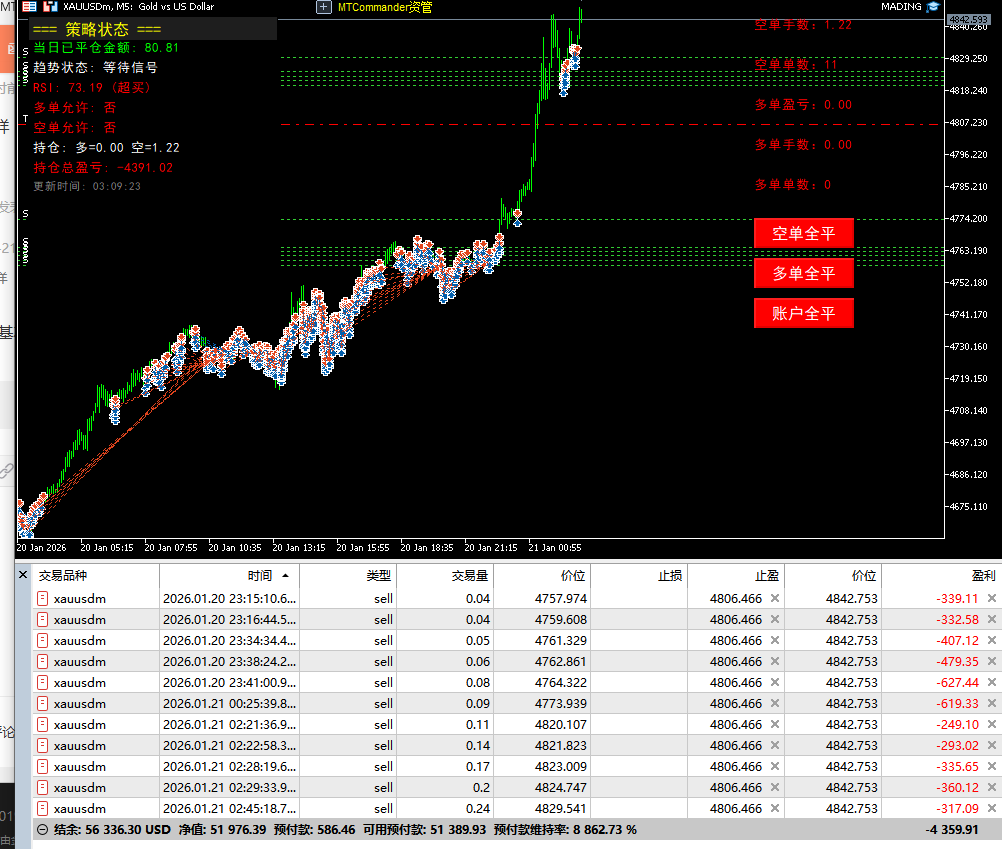Collapse the balance summary row
The height and width of the screenshot is (849, 1002).
point(42,830)
